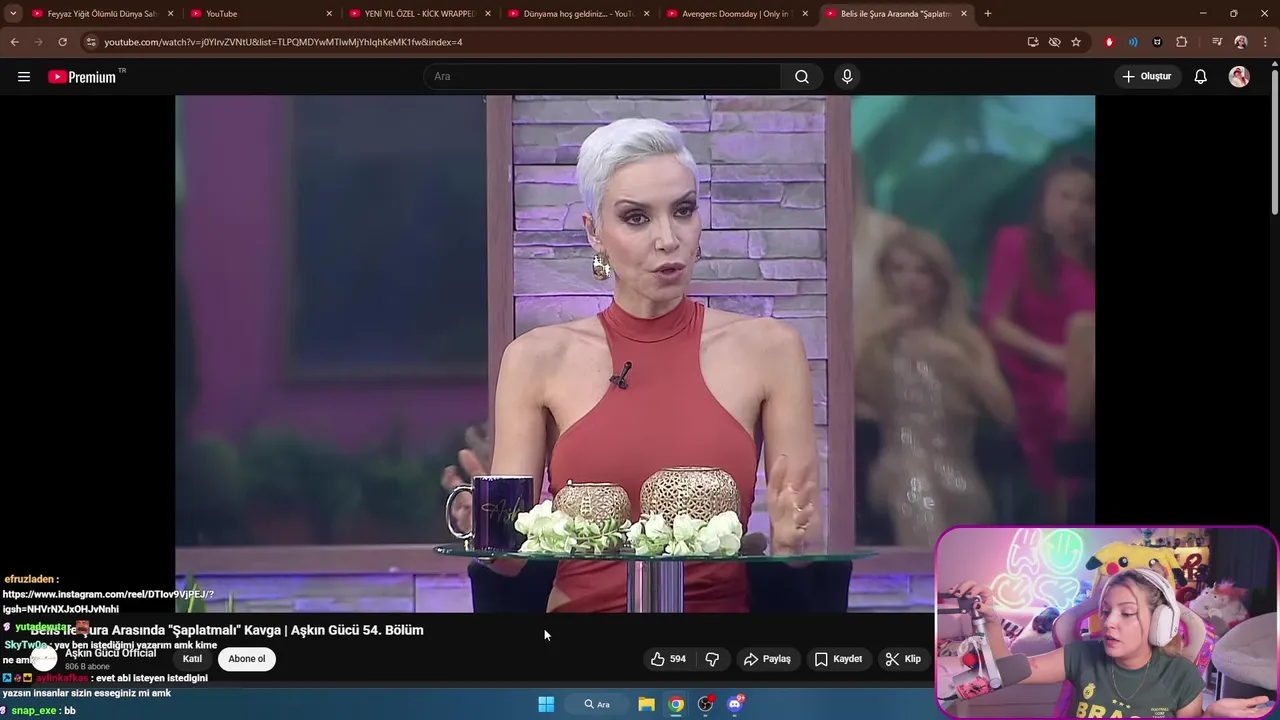Open the red extension icon in toolbar

pos(1109,42)
